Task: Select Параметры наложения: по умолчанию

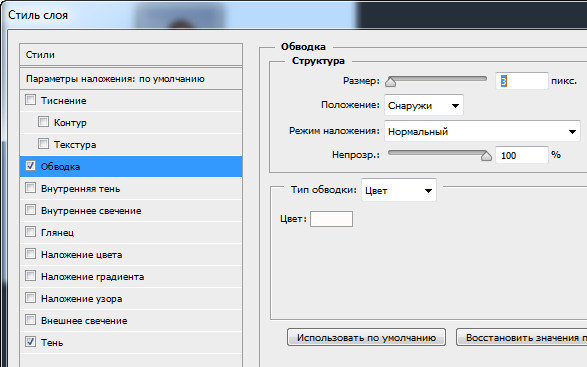Action: (x=131, y=79)
